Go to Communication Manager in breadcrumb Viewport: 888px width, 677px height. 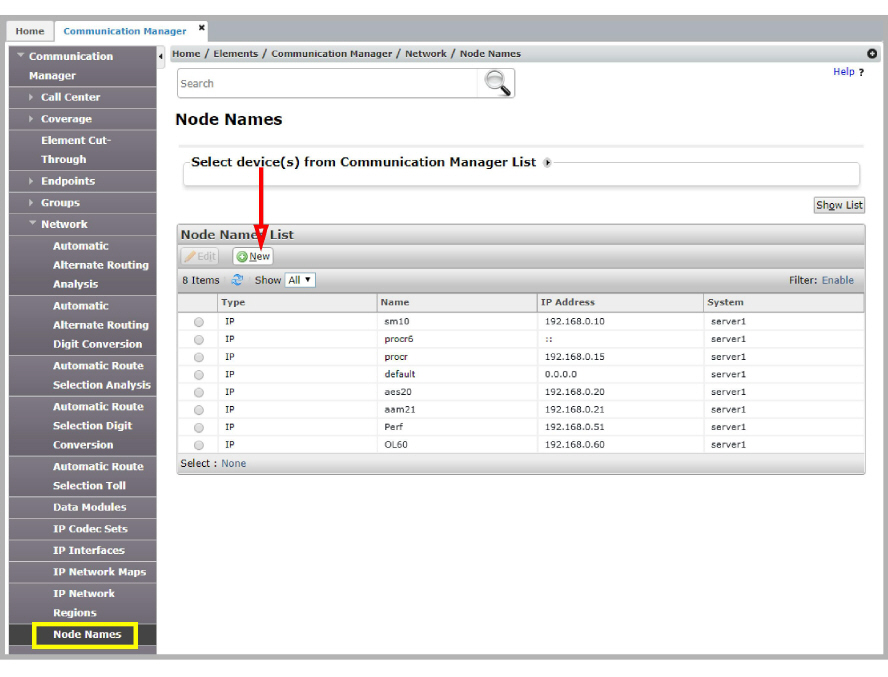[331, 54]
